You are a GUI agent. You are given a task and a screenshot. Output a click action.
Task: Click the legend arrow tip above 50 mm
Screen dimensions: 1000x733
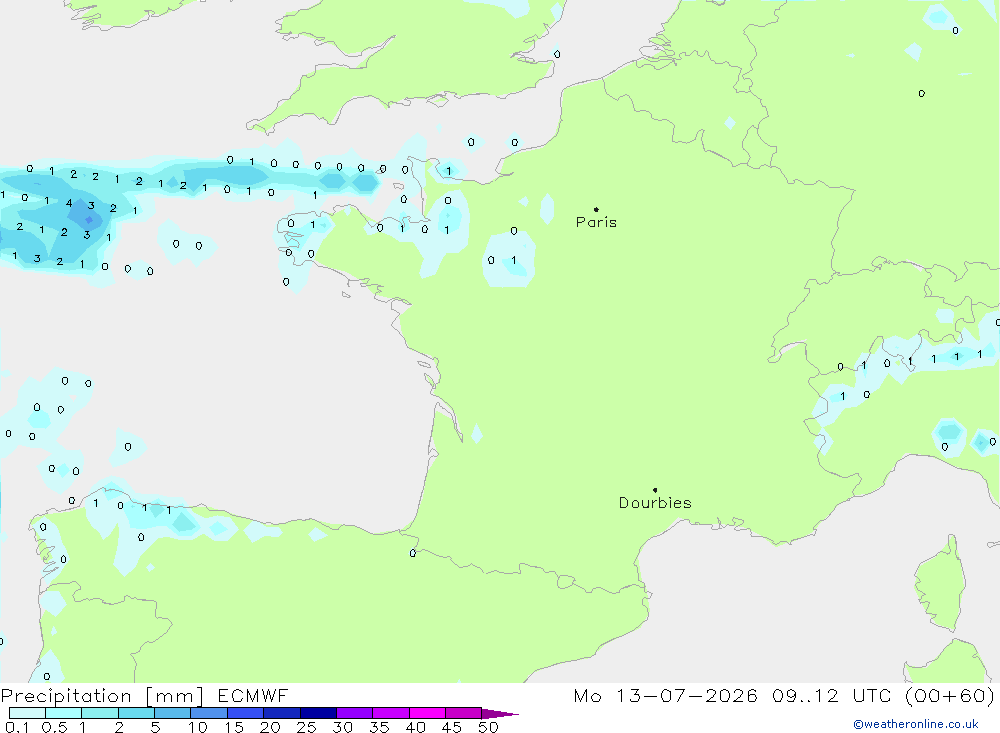click(x=501, y=713)
